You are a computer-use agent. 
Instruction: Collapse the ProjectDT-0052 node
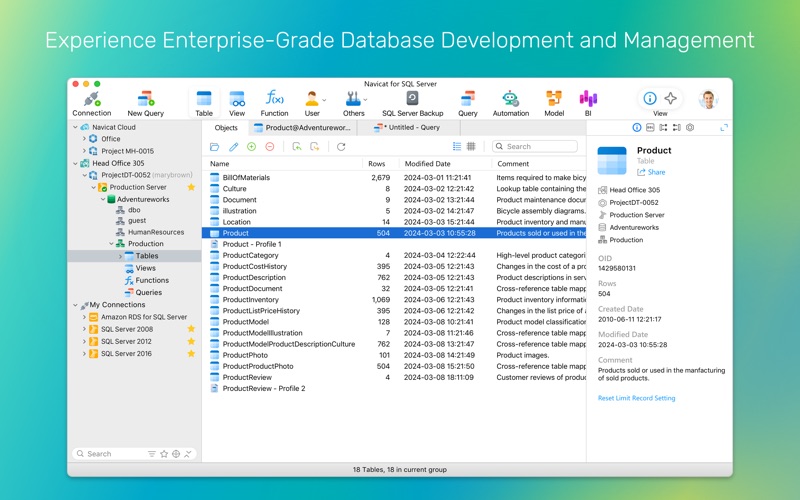[x=84, y=175]
